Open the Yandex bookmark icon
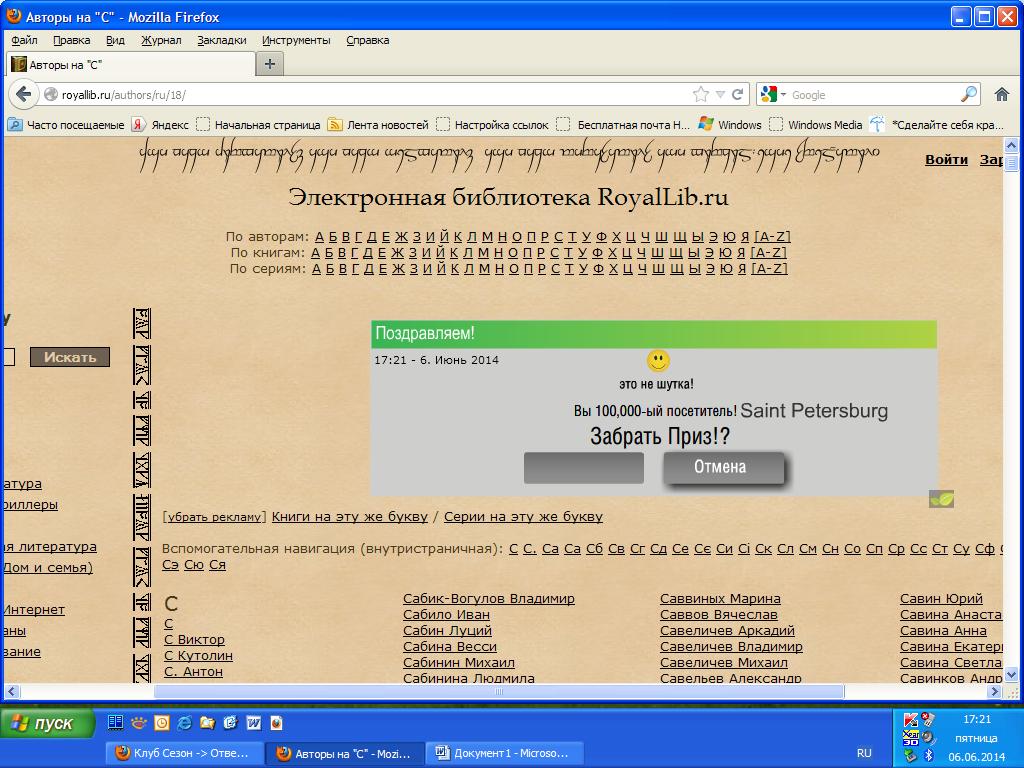This screenshot has width=1024, height=768. [x=138, y=125]
